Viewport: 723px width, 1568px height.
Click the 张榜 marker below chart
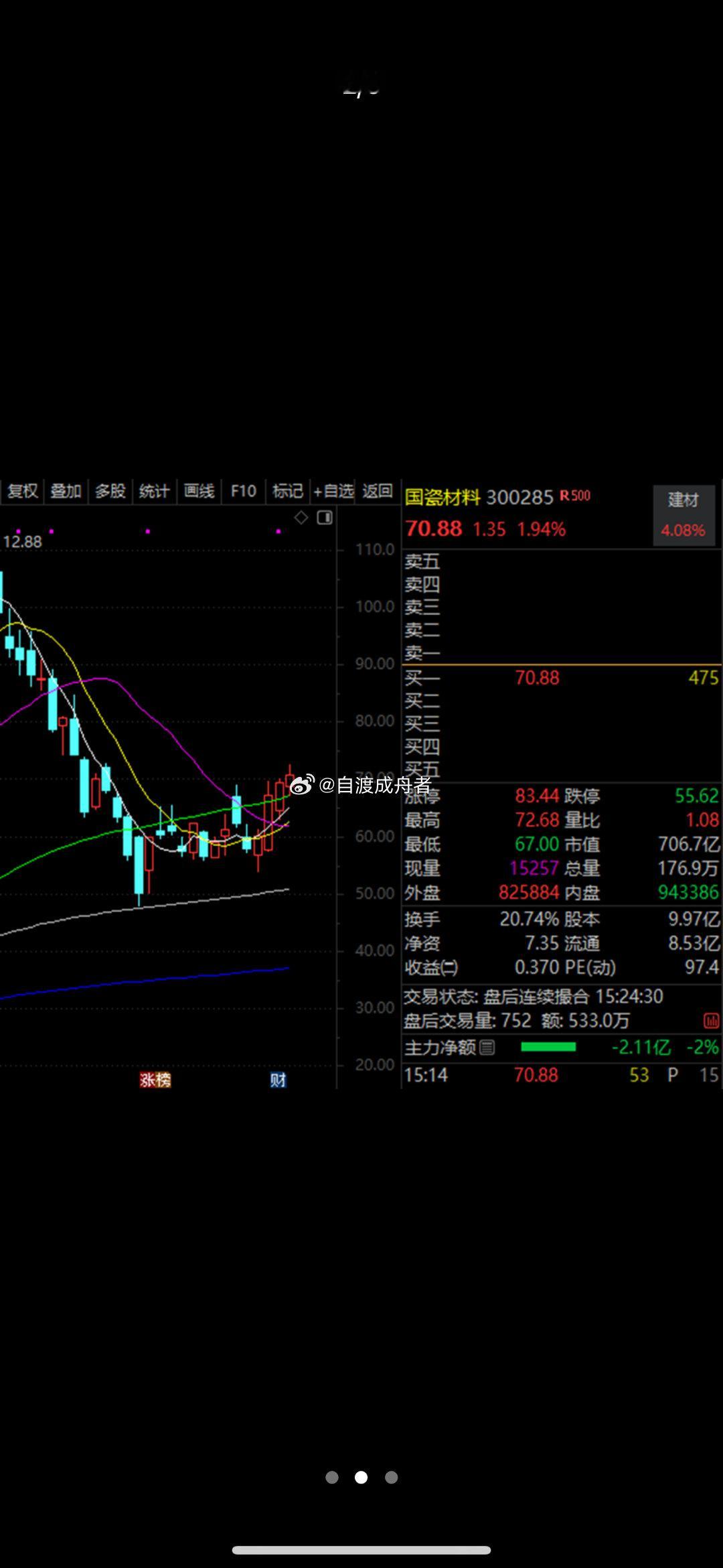click(x=155, y=1080)
